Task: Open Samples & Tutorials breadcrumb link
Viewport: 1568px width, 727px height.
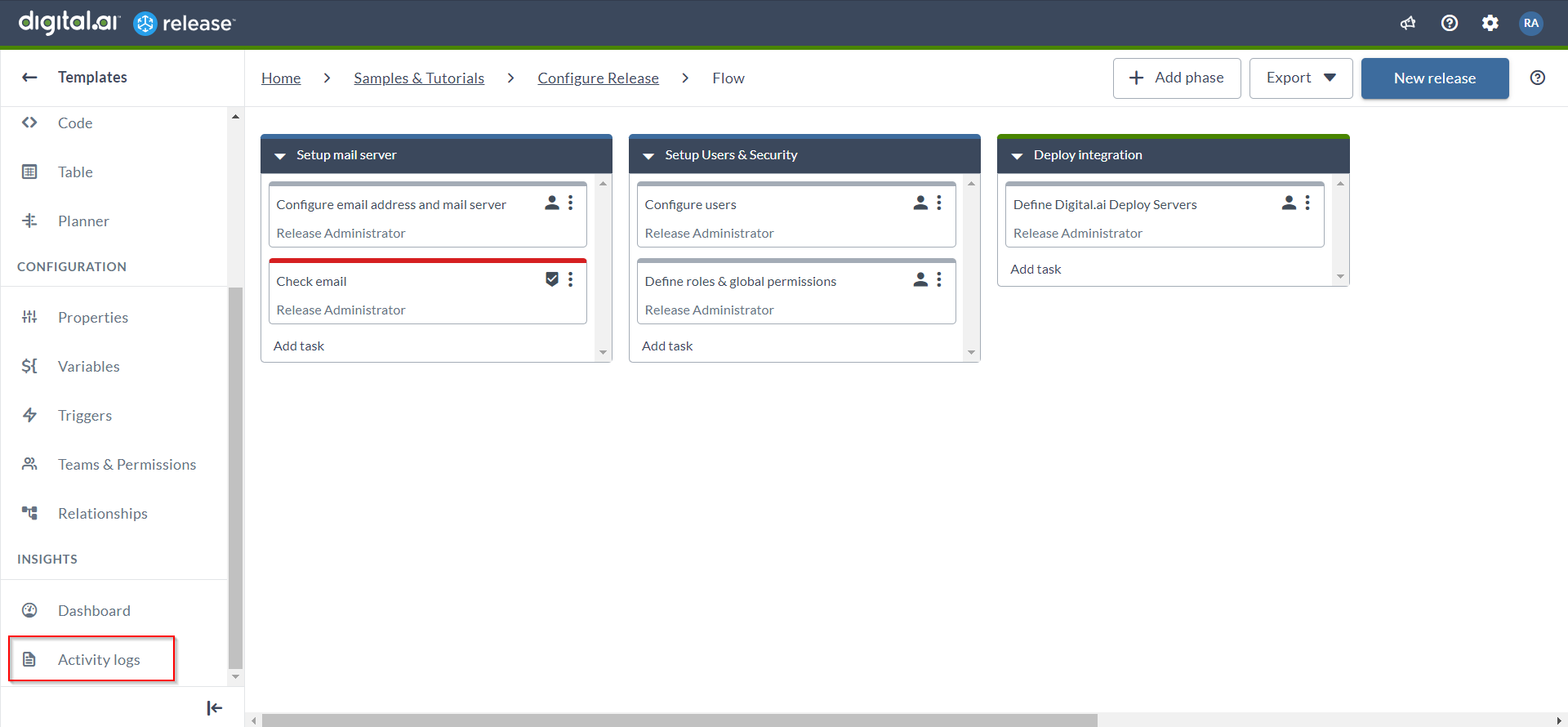Action: [419, 78]
